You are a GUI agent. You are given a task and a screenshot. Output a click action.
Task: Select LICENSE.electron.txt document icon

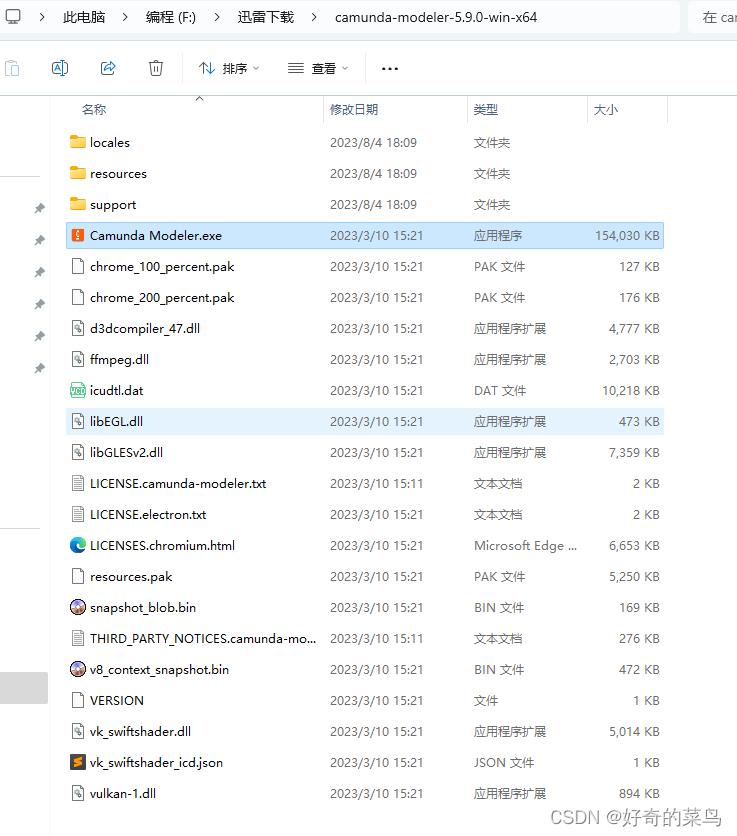pyautogui.click(x=78, y=514)
